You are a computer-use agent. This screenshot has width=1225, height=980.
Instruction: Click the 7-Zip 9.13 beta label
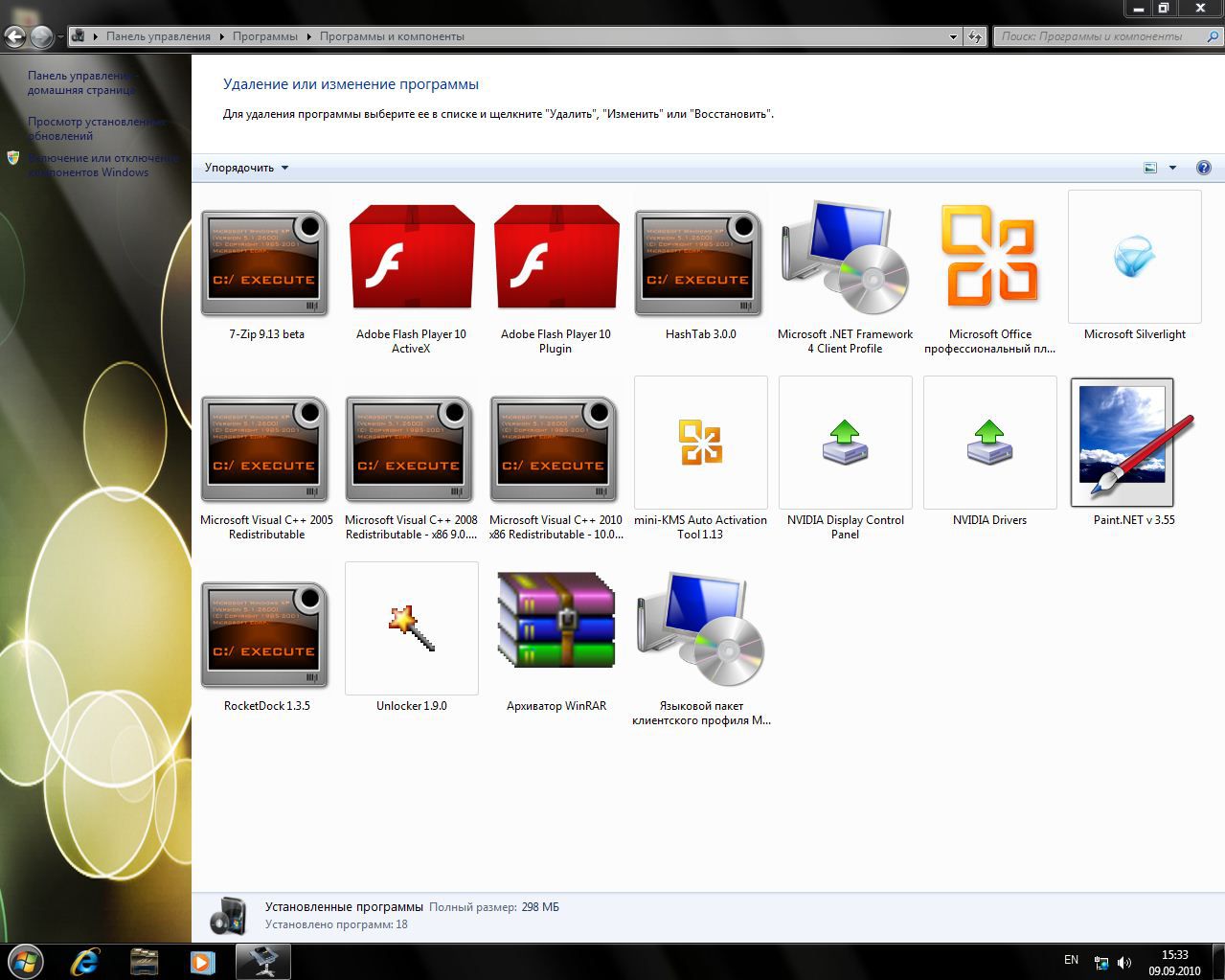point(266,334)
